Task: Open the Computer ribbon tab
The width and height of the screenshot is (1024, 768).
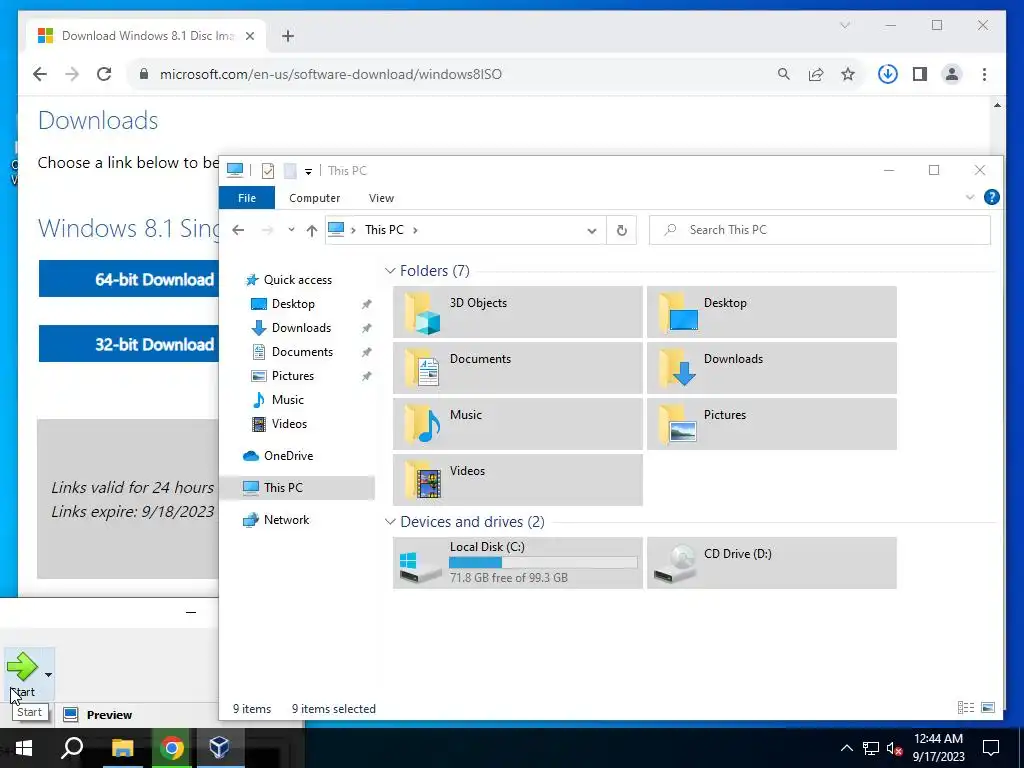Action: (314, 198)
